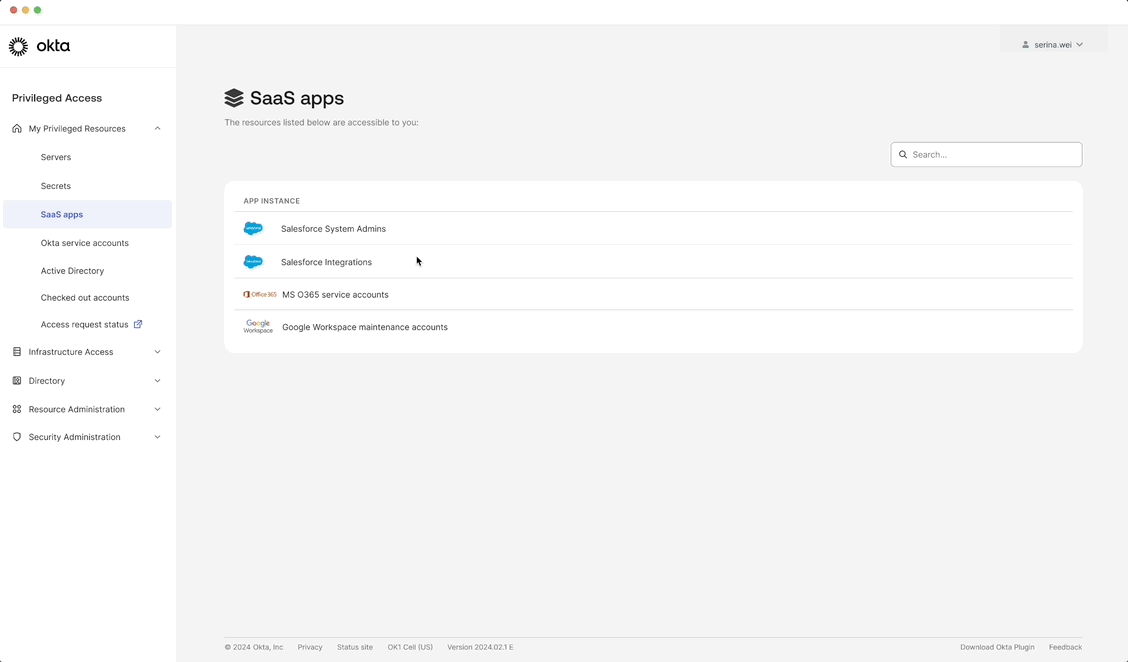Click the Privileged Access heading

point(57,98)
